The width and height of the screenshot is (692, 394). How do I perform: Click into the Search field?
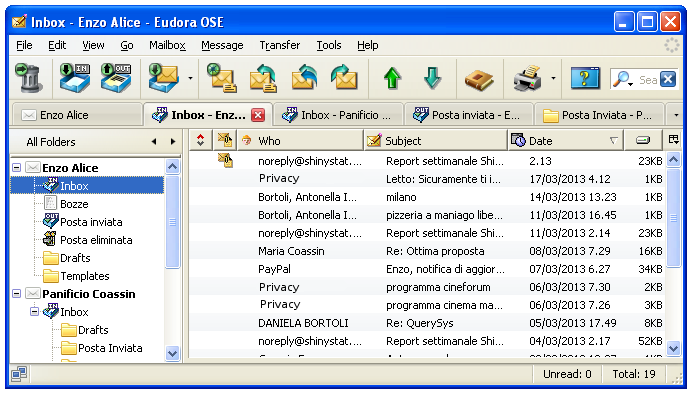coord(648,80)
